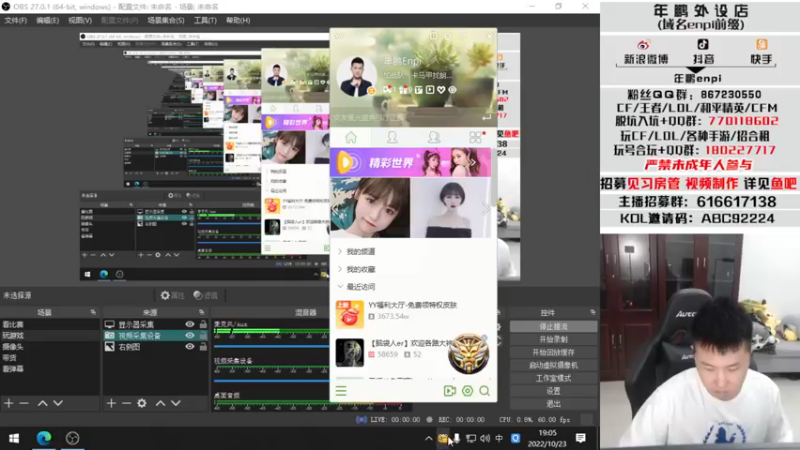Open 设置 settings in Controls panel
Viewport: 800px width, 450px height.
click(x=553, y=391)
